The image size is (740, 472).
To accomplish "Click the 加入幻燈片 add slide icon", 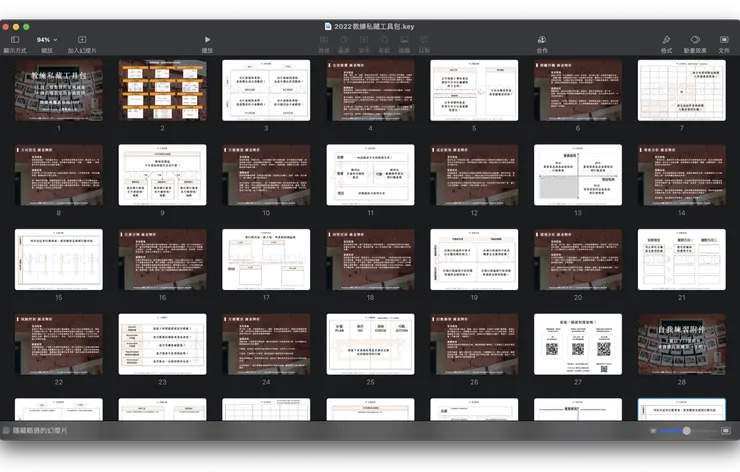I will click(82, 40).
